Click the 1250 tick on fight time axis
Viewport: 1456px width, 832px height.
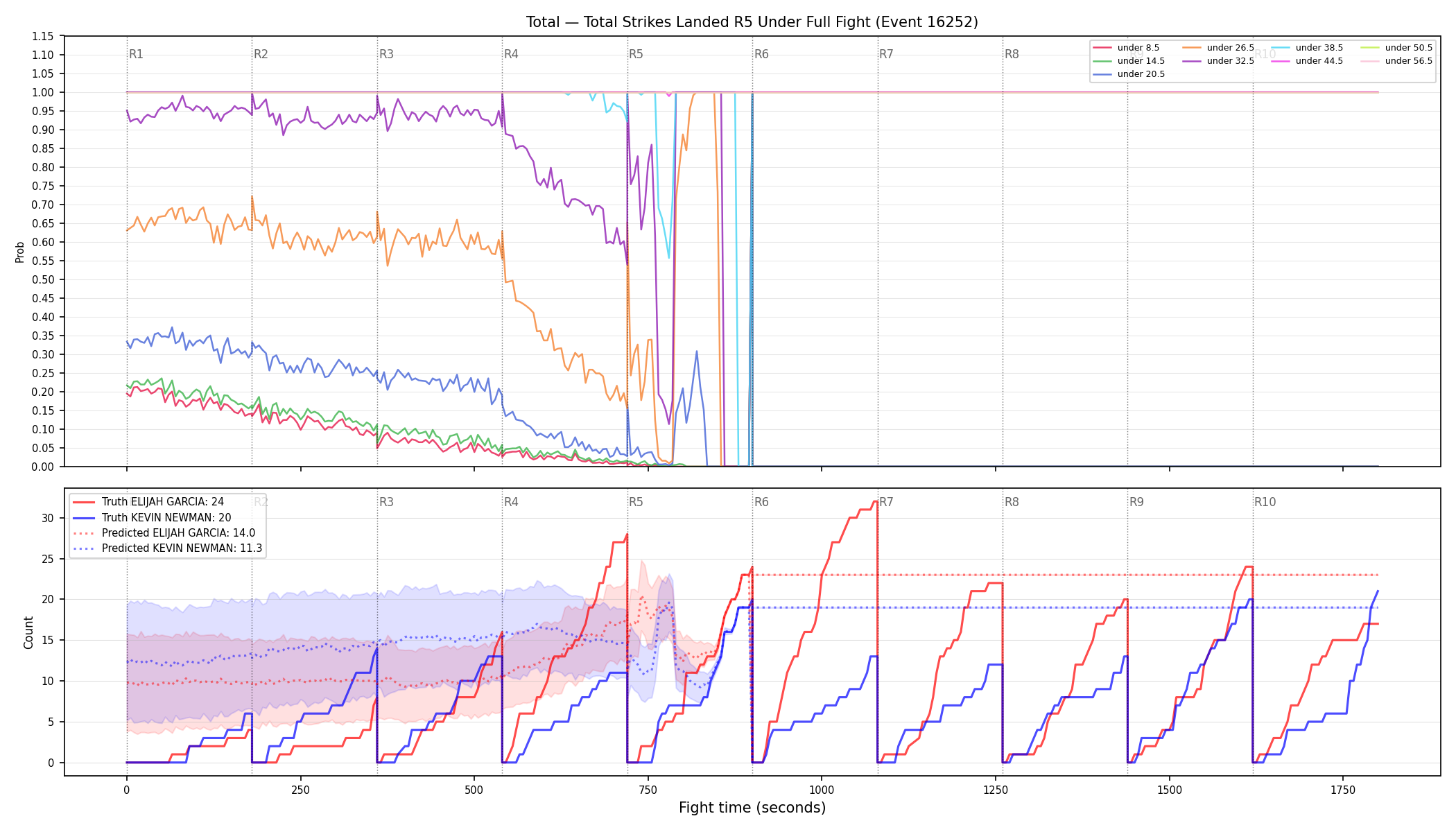[x=996, y=790]
